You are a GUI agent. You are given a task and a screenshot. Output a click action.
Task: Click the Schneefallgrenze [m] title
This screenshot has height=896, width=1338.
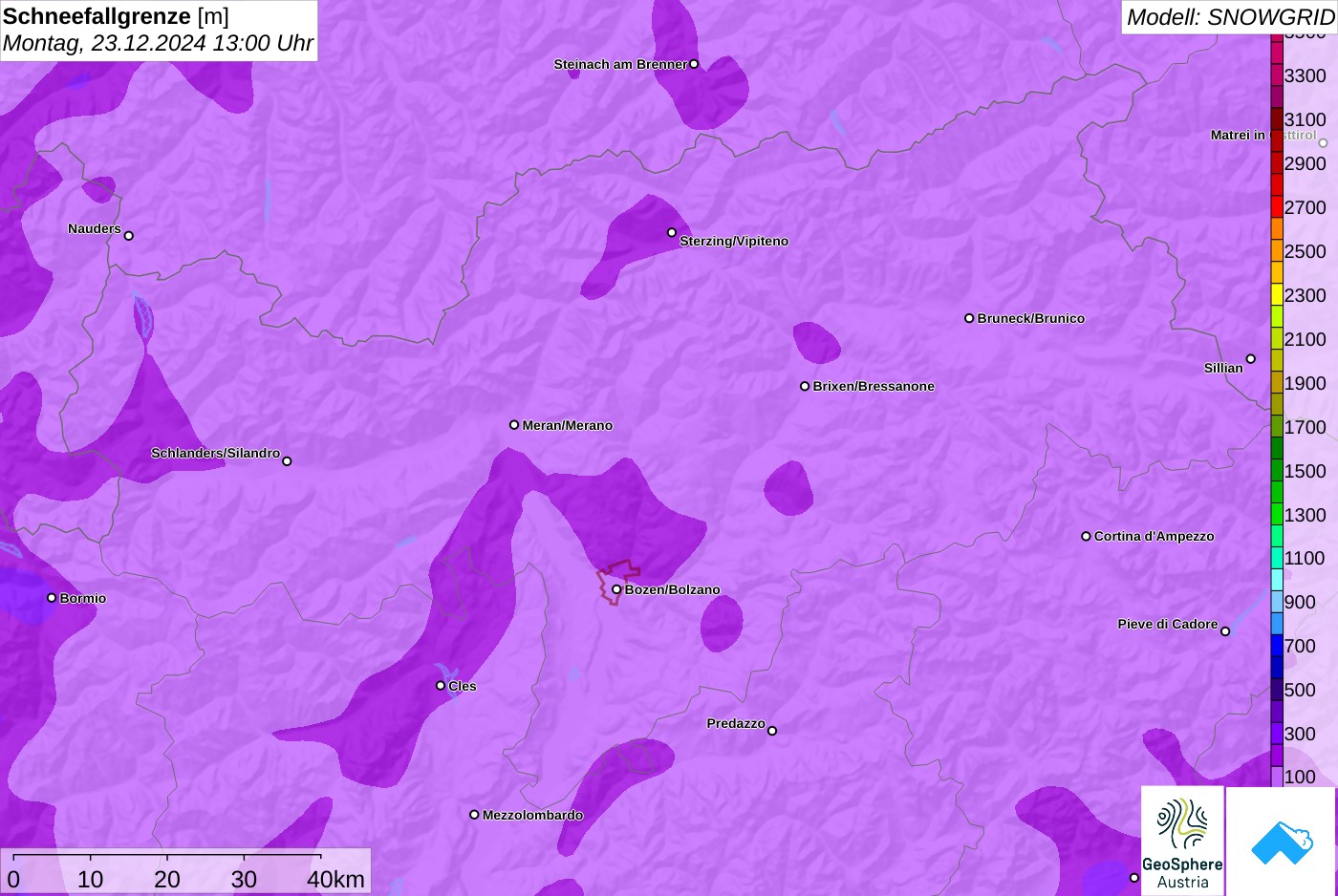(116, 16)
